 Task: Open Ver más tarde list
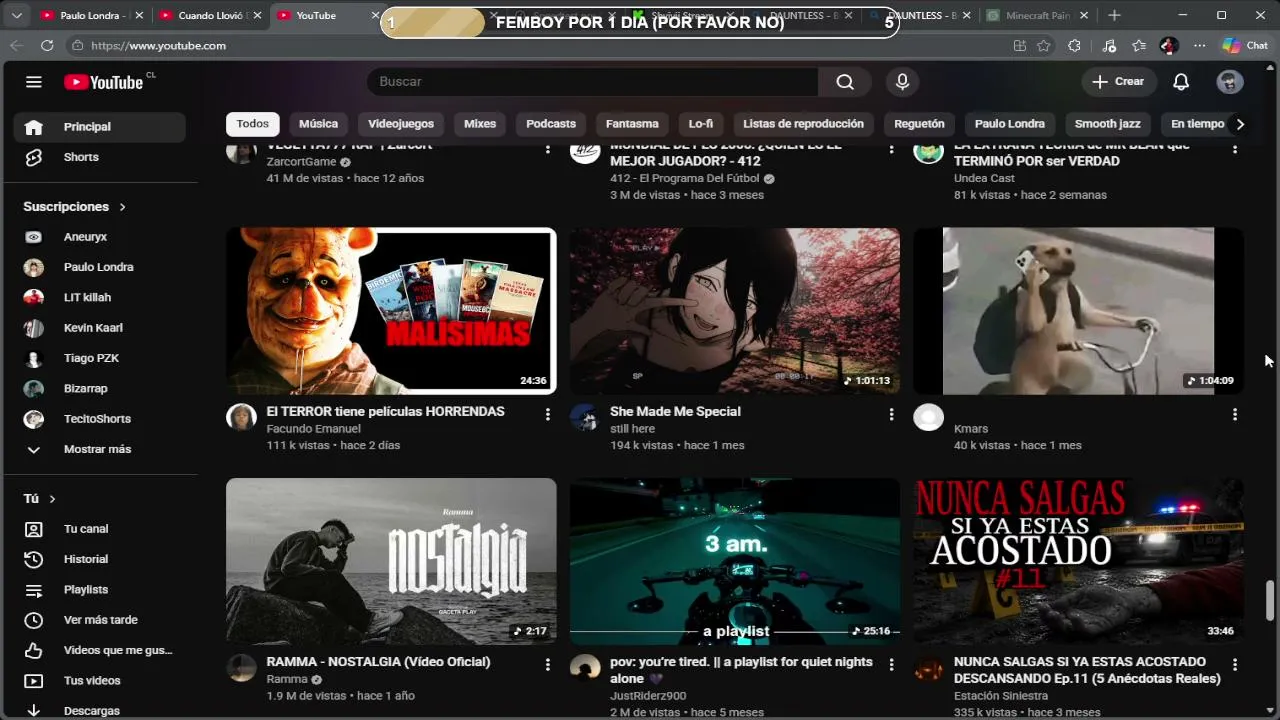point(99,620)
